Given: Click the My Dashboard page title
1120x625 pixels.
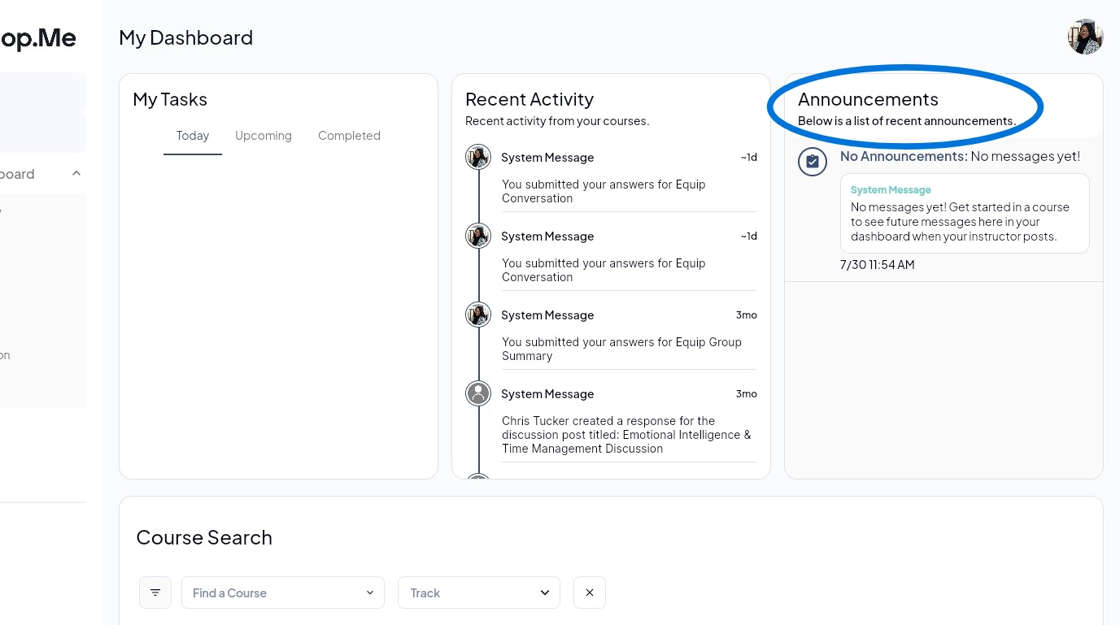Looking at the screenshot, I should pyautogui.click(x=186, y=38).
